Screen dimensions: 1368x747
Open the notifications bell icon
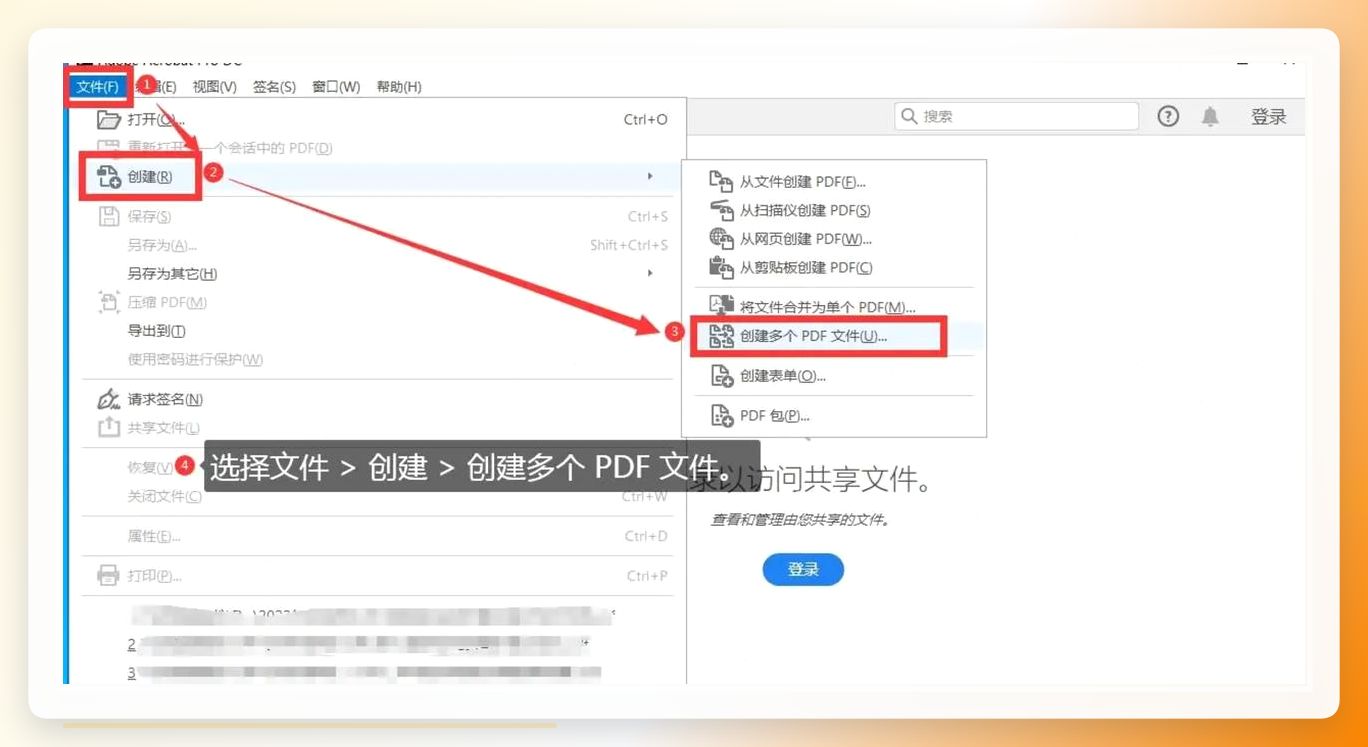pos(1210,117)
